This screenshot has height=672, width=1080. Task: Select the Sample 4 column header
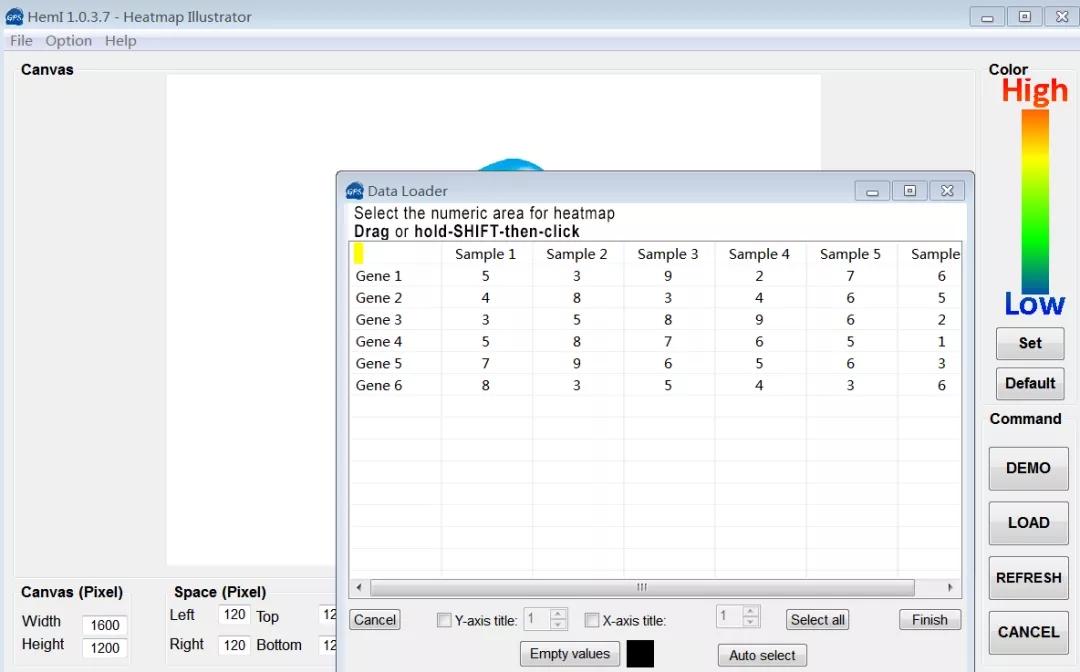pos(759,253)
